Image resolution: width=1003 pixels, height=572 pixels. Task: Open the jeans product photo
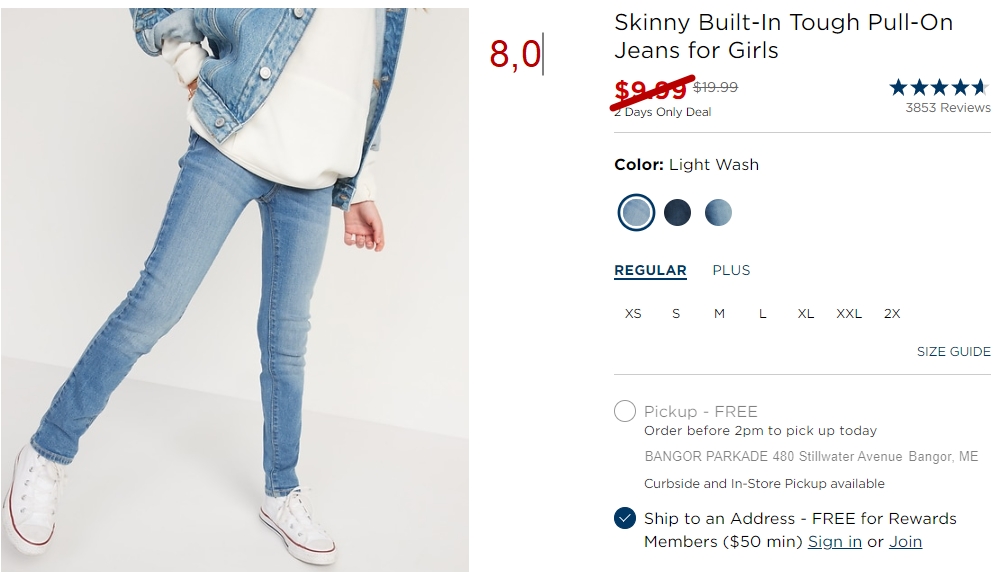235,290
